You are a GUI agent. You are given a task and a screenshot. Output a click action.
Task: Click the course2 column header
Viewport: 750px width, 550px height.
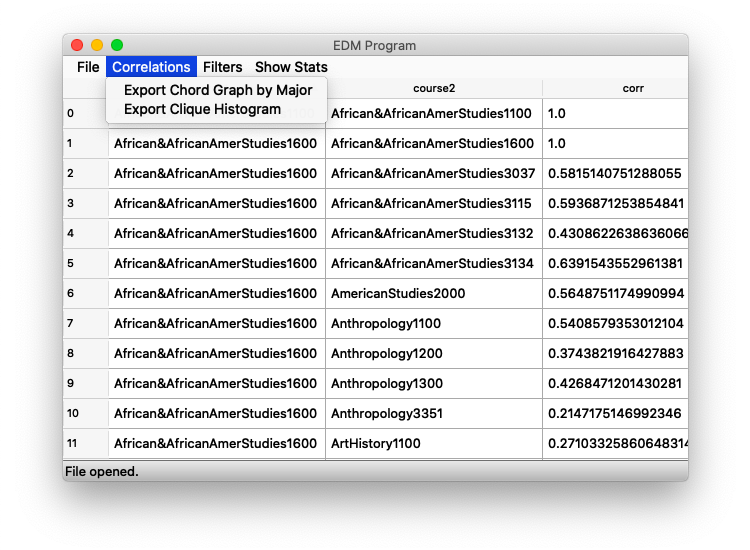click(434, 88)
